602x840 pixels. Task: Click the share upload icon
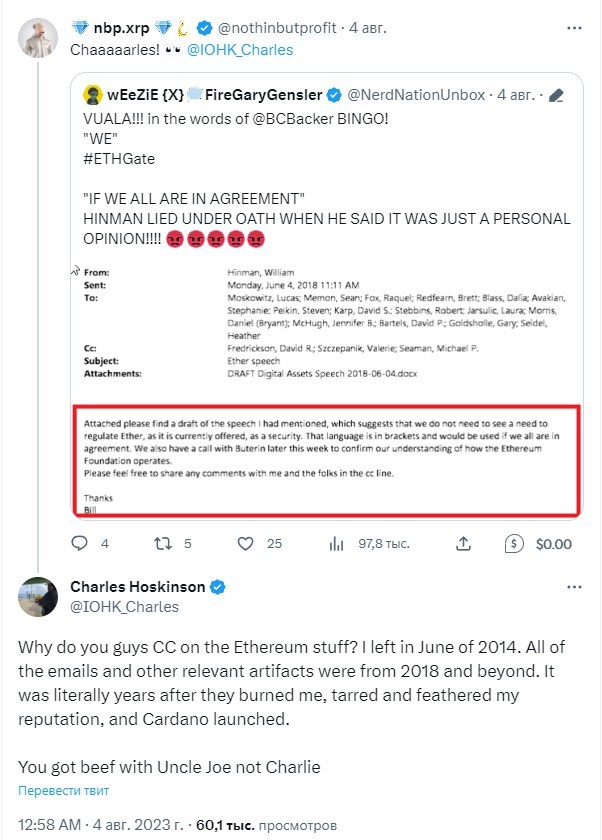click(463, 544)
